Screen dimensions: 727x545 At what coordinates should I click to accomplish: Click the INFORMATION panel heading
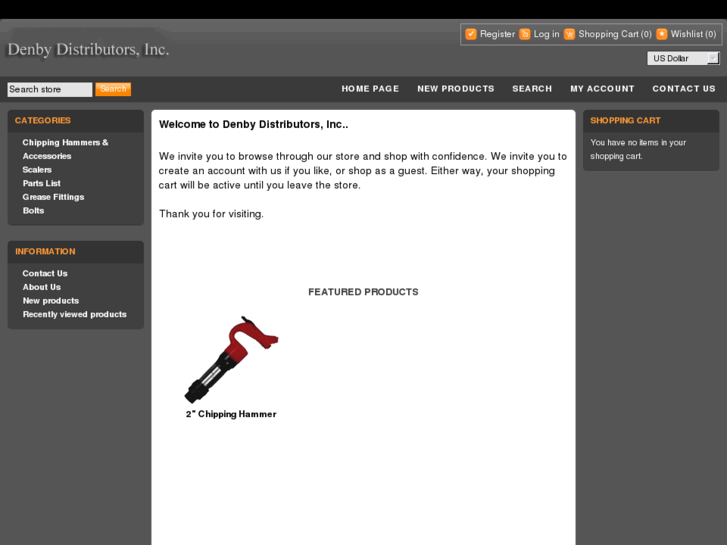coord(45,251)
